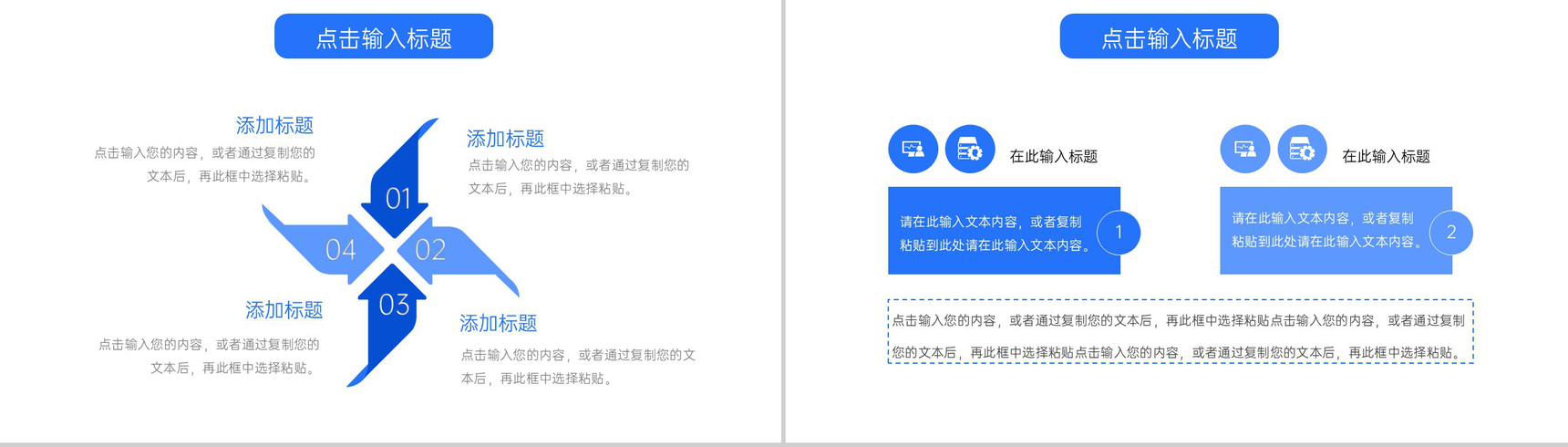Select the dark blue text box with circle 1
This screenshot has width=1568, height=447.
tap(1004, 231)
